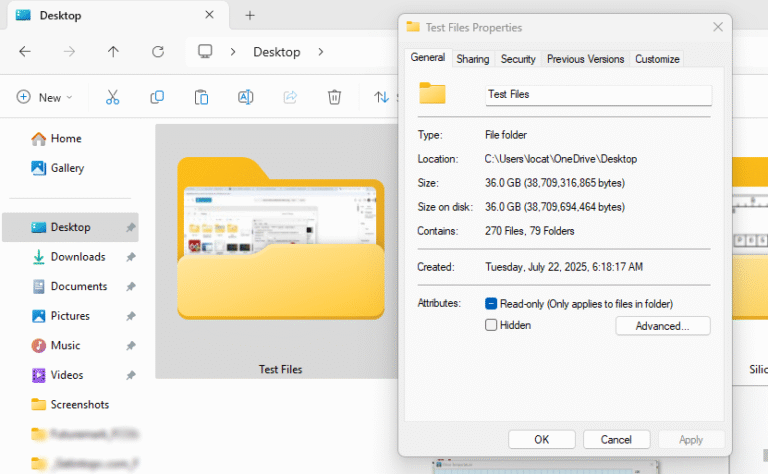Image resolution: width=768 pixels, height=474 pixels.
Task: Open the Customize tab
Action: [x=657, y=59]
